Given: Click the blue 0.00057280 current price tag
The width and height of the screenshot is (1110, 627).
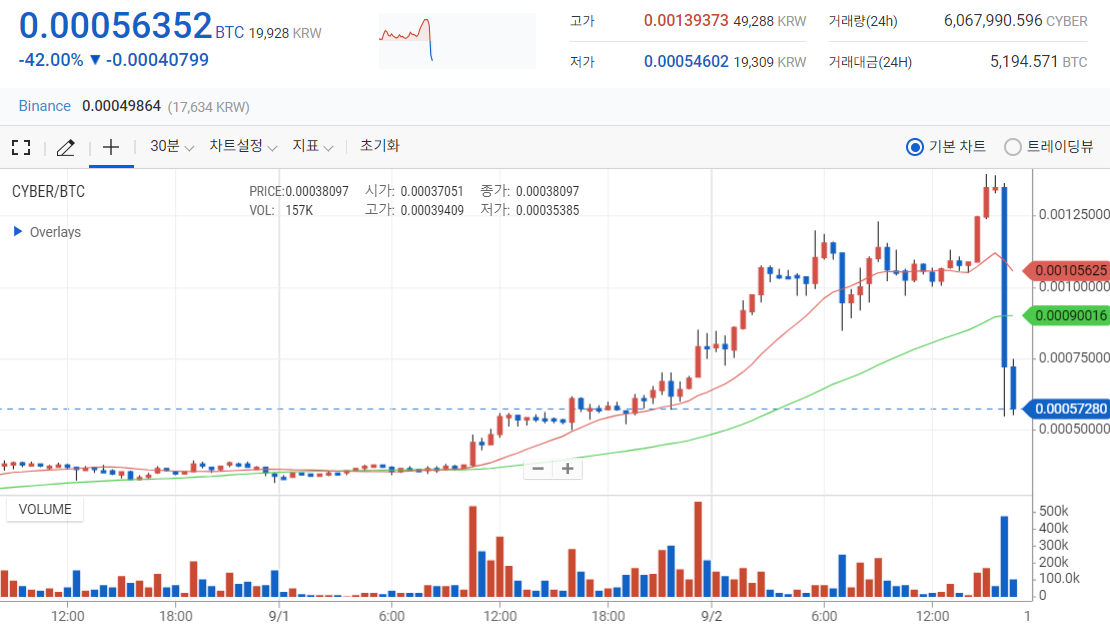Looking at the screenshot, I should [x=1070, y=409].
